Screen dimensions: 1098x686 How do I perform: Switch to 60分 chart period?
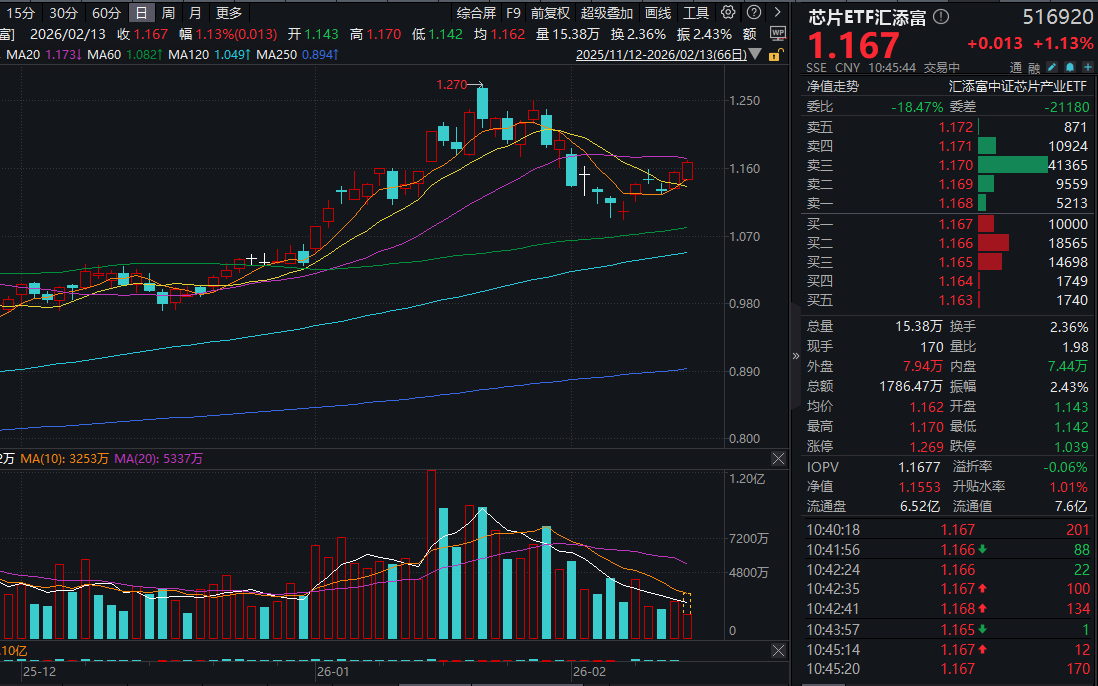(106, 13)
